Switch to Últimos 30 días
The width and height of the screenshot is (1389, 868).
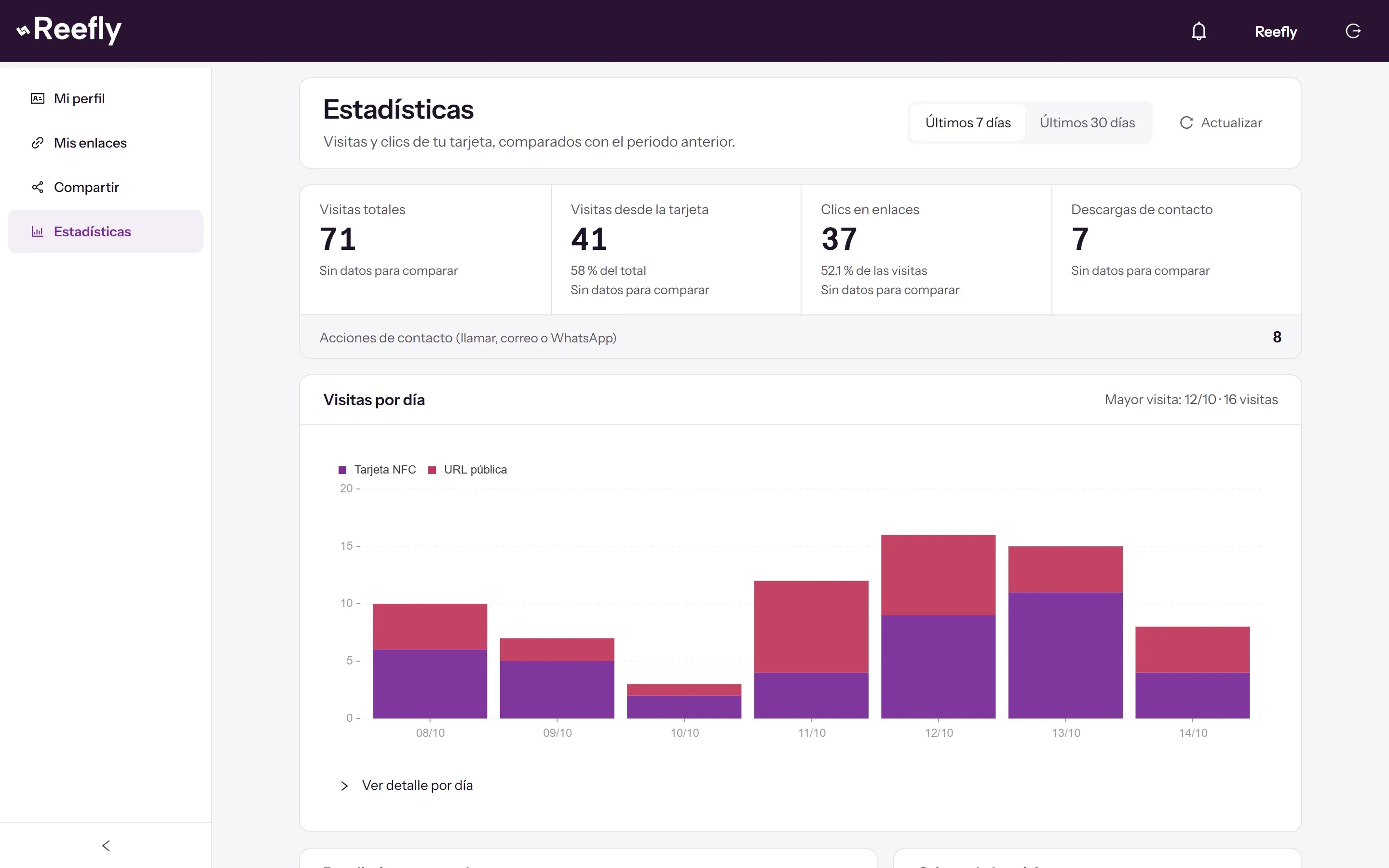tap(1087, 123)
